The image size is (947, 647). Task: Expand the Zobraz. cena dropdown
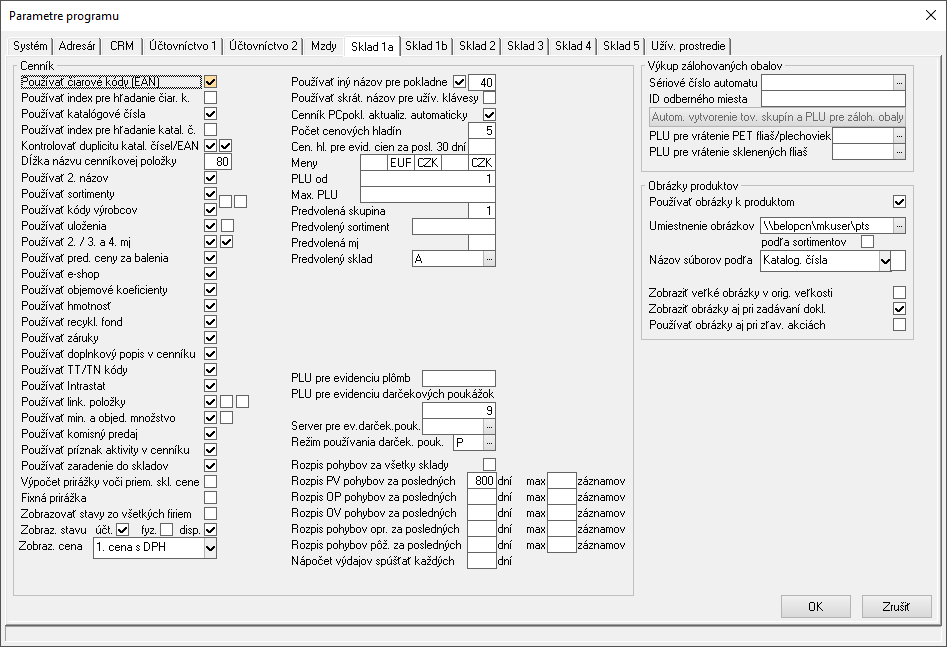(x=209, y=548)
